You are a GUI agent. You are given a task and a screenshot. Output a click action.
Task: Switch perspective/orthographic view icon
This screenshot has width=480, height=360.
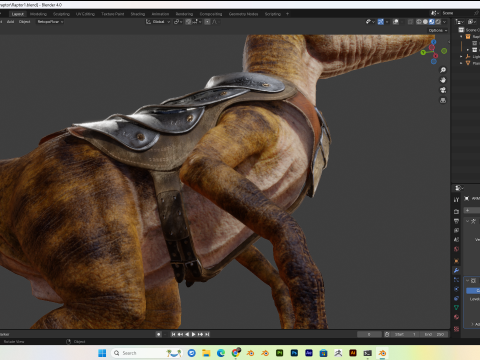pyautogui.click(x=443, y=100)
